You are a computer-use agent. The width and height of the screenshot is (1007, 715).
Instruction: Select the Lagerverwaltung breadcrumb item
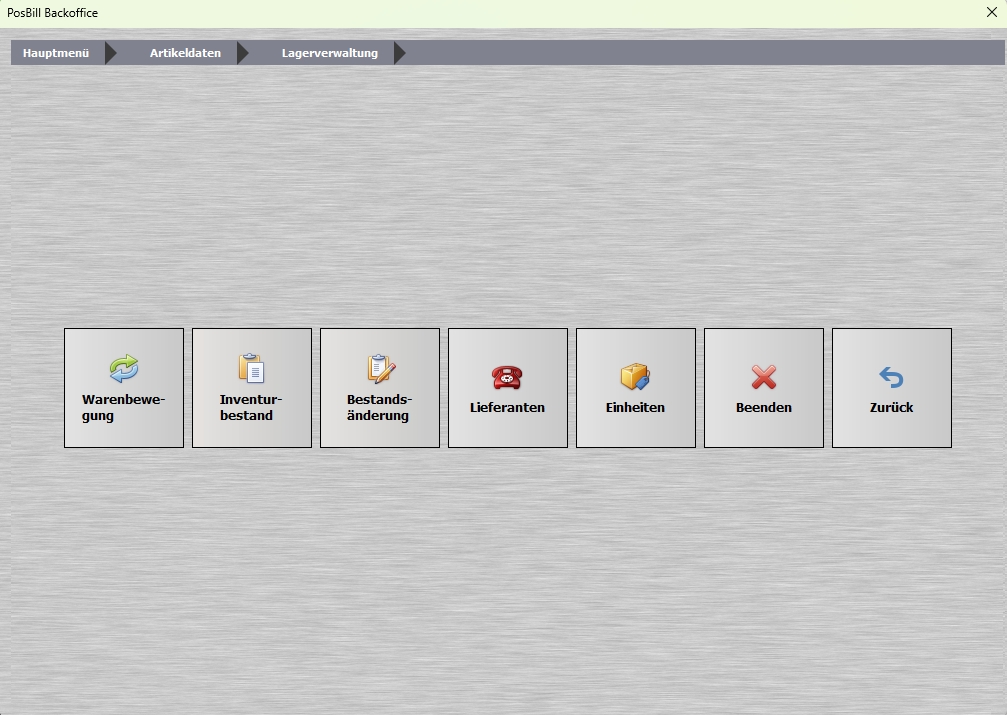pyautogui.click(x=330, y=53)
